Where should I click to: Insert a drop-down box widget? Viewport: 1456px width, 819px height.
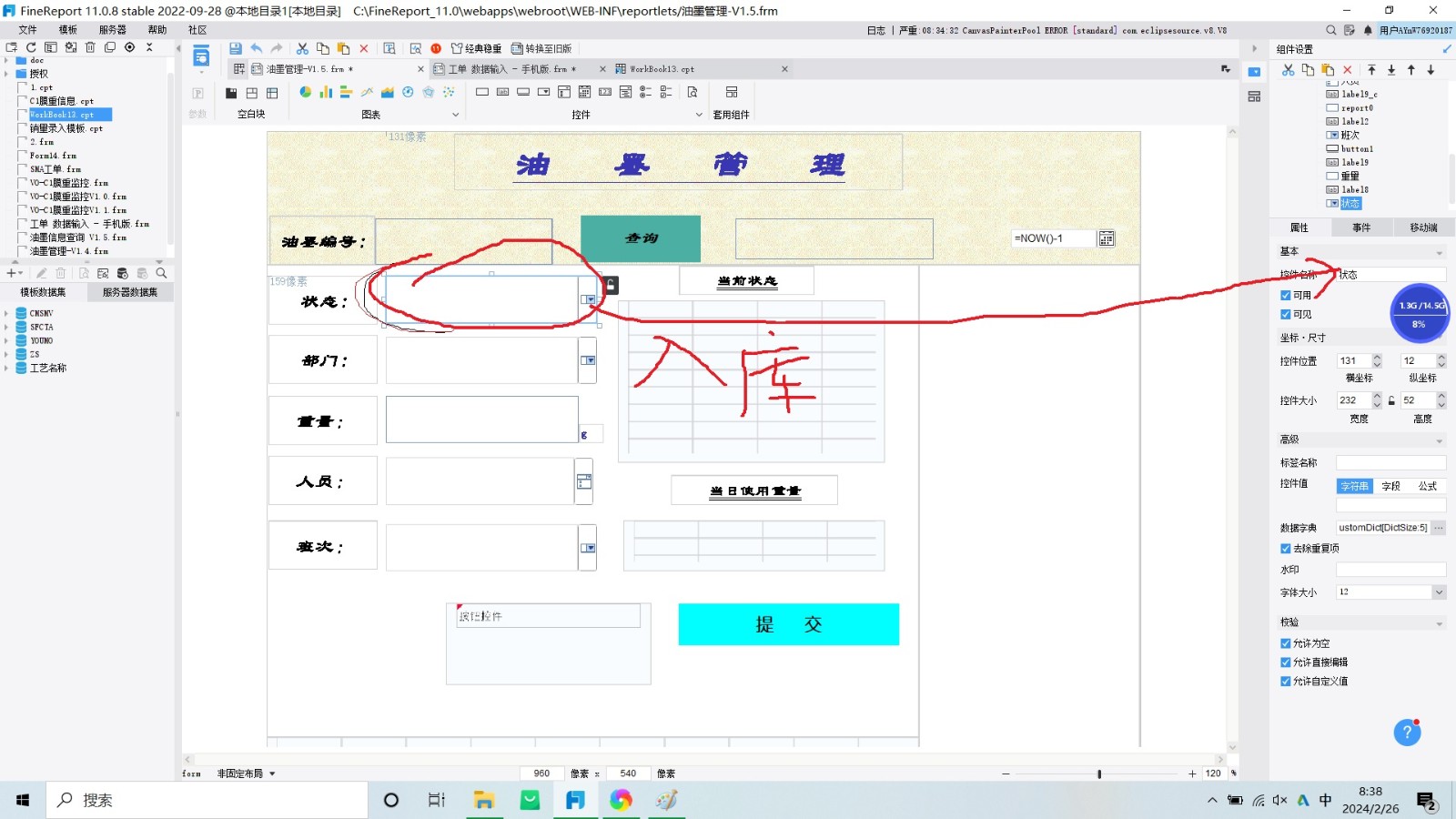pyautogui.click(x=543, y=92)
